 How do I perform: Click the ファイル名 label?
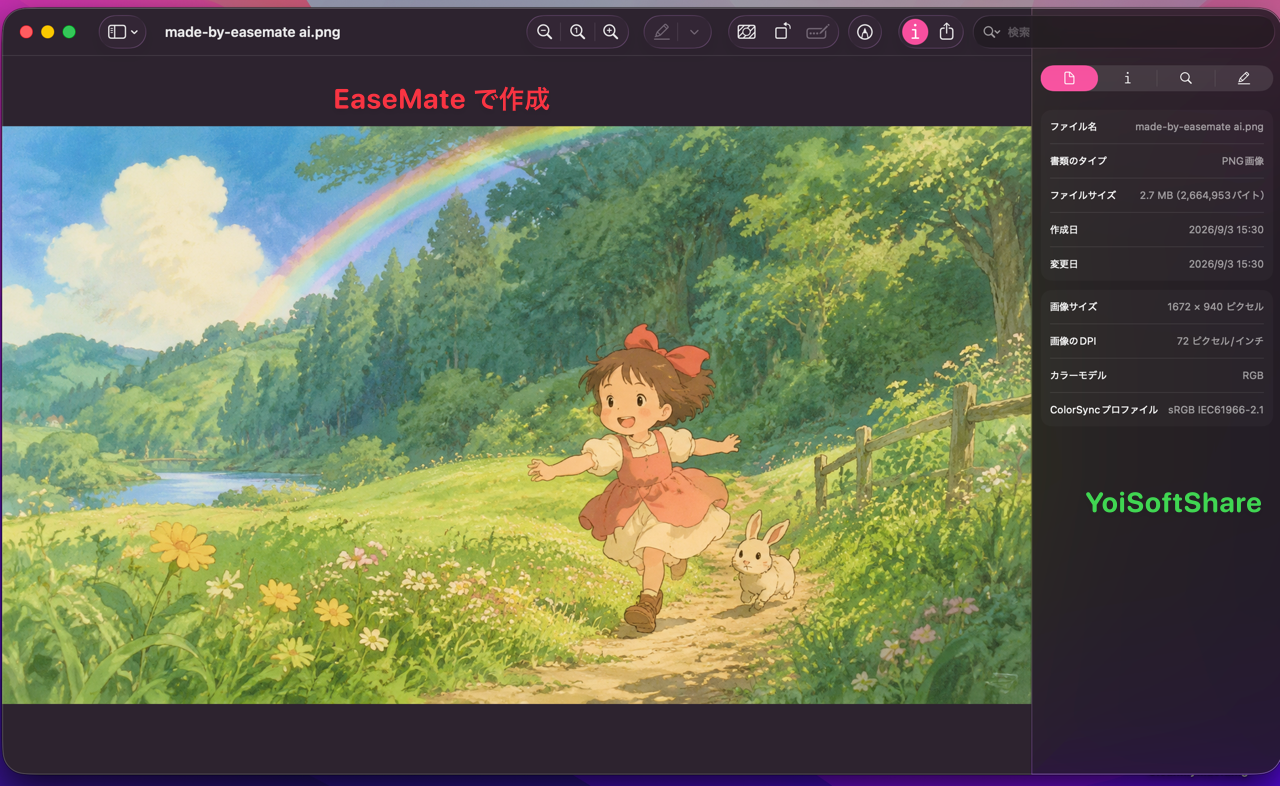click(1073, 127)
